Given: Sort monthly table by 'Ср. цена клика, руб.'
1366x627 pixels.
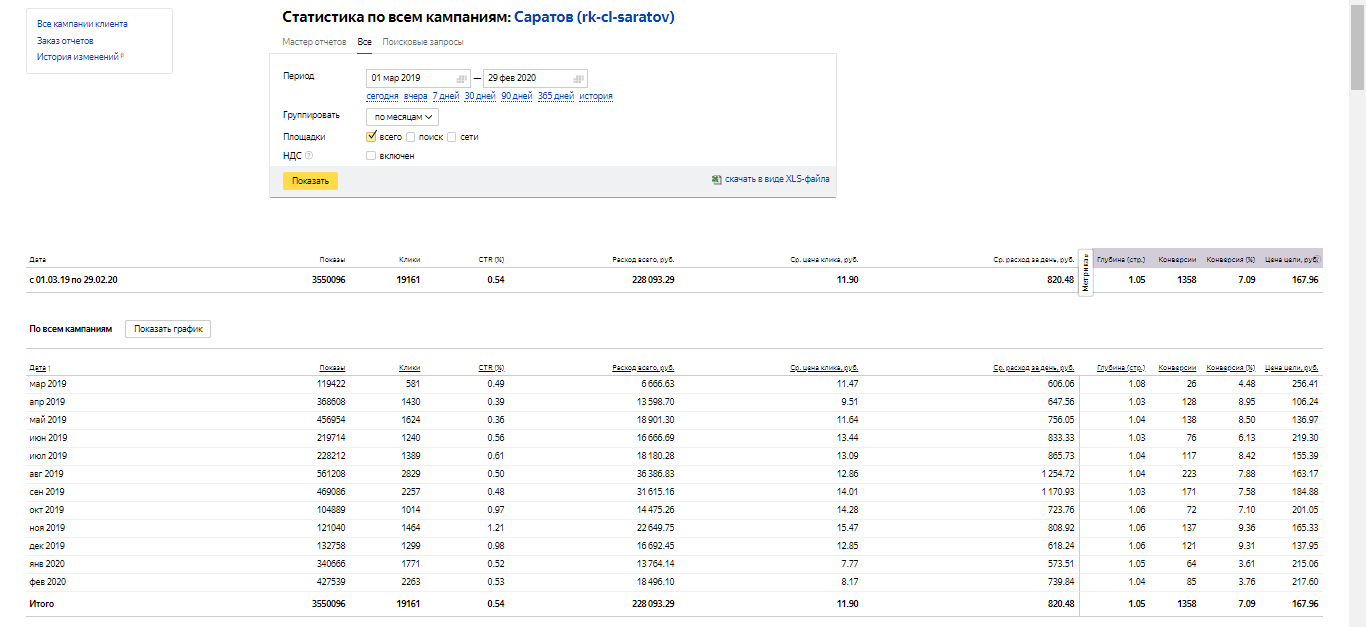Looking at the screenshot, I should (x=824, y=368).
